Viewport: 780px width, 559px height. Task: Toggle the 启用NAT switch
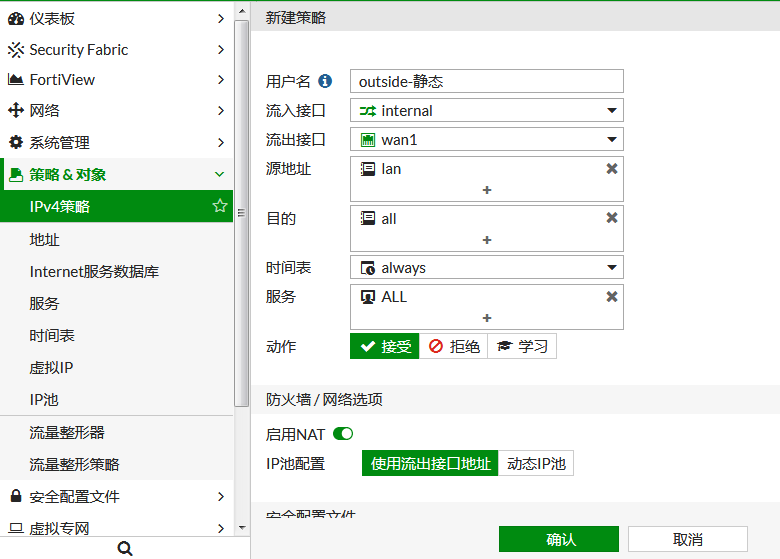click(x=343, y=434)
